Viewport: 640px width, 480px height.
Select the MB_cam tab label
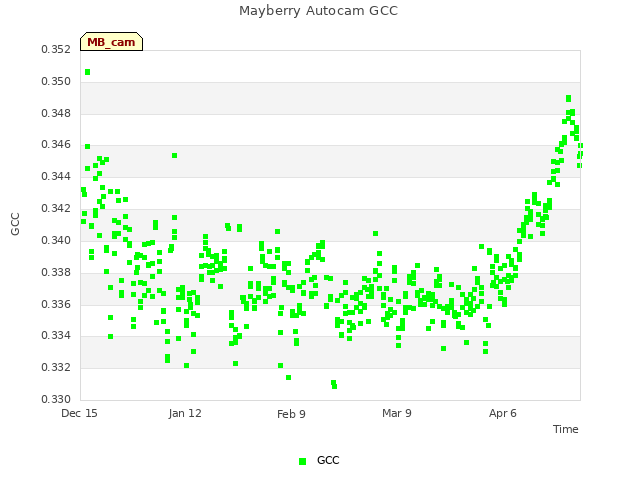click(111, 42)
